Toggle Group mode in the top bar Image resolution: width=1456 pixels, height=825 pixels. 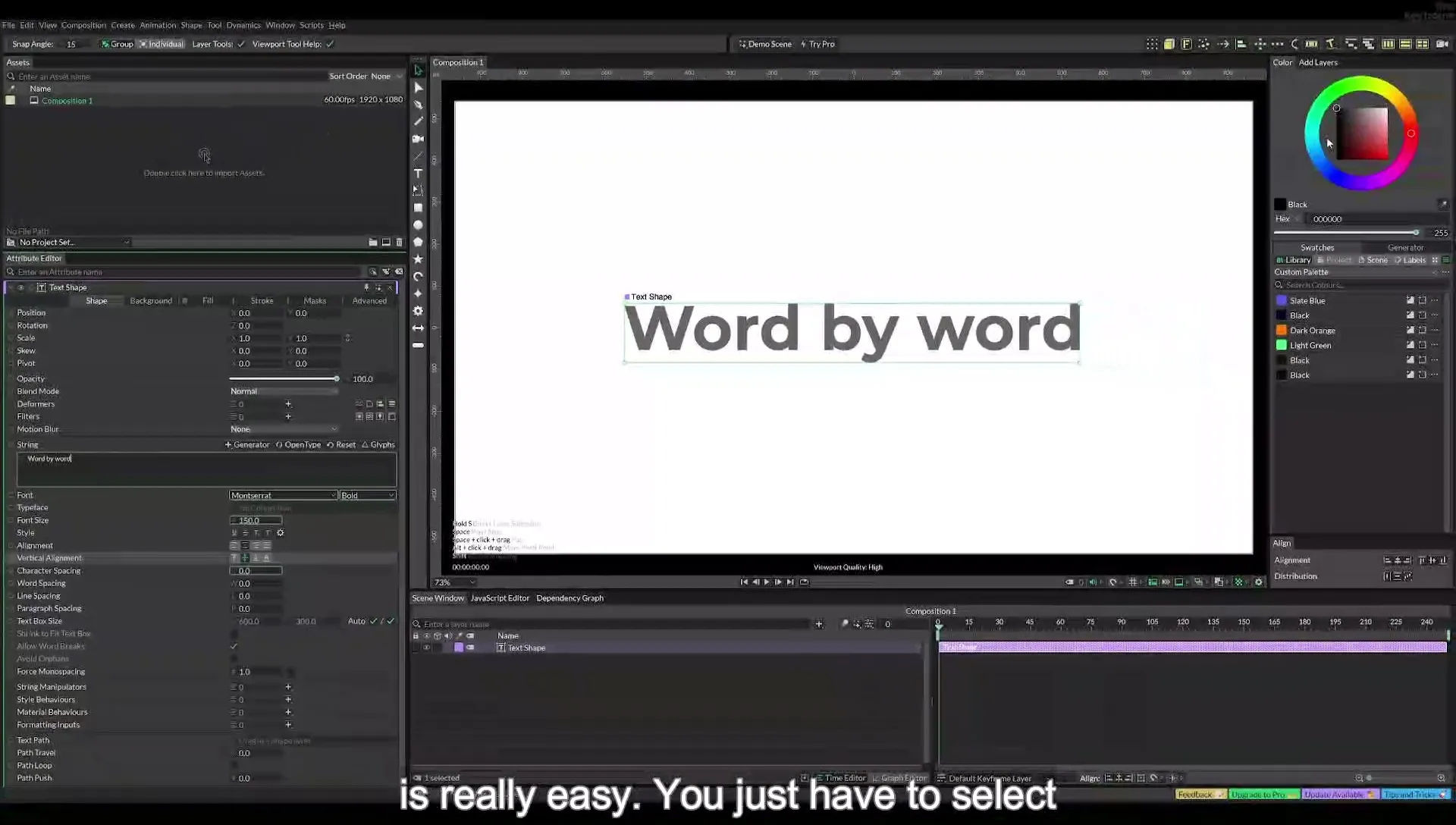(117, 44)
